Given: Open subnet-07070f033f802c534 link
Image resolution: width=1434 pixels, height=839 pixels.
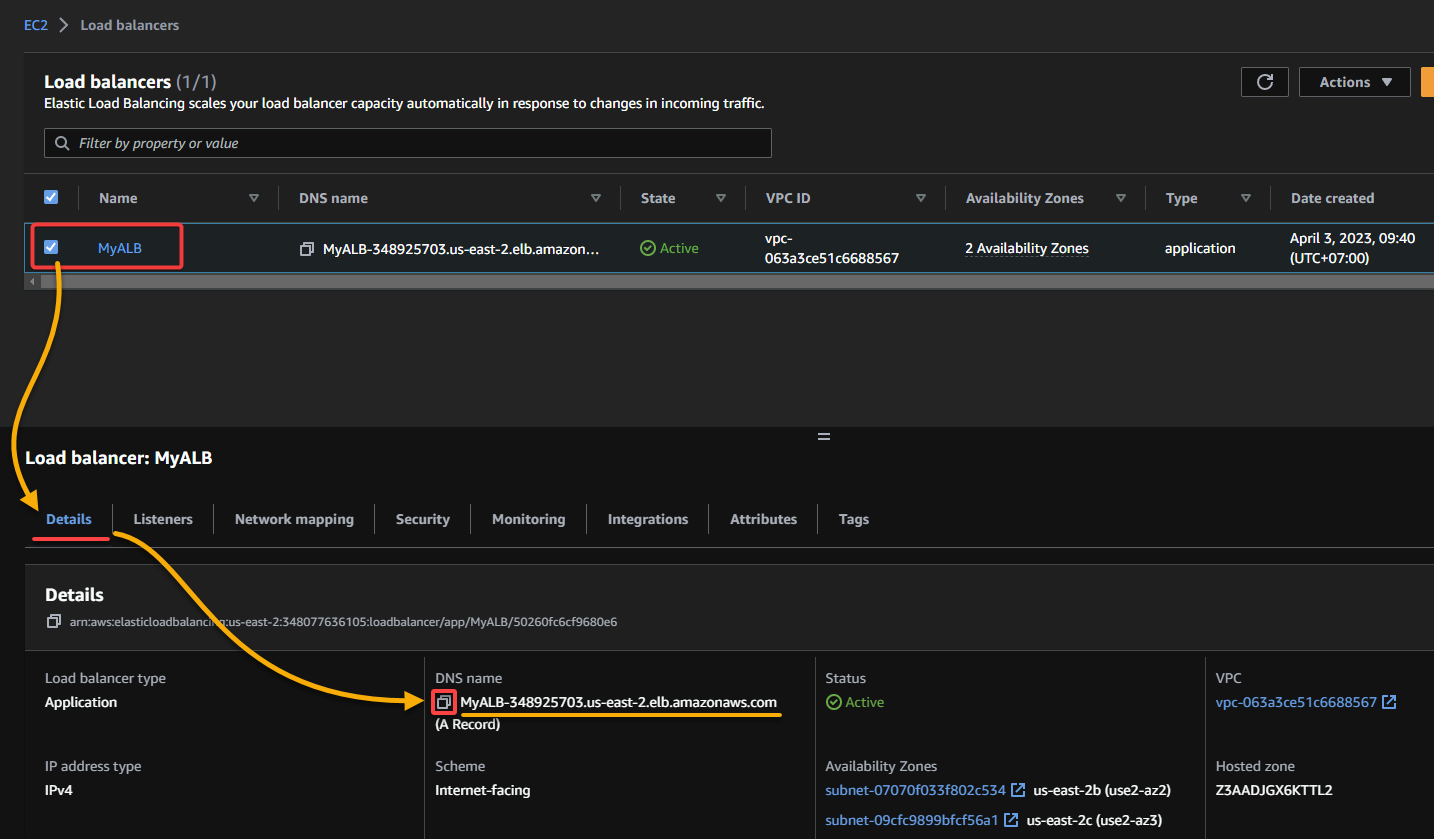Looking at the screenshot, I should 915,790.
